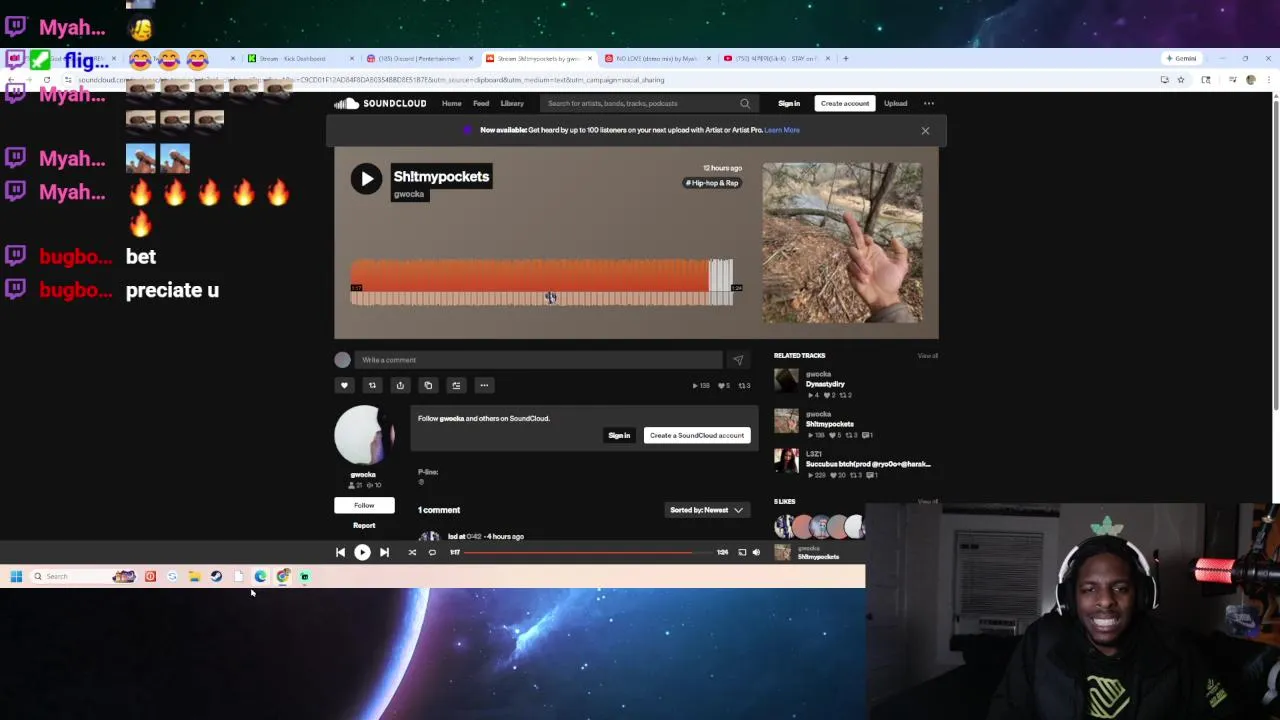Toggle repeat in the bottom player bar
1280x720 pixels.
(x=432, y=552)
